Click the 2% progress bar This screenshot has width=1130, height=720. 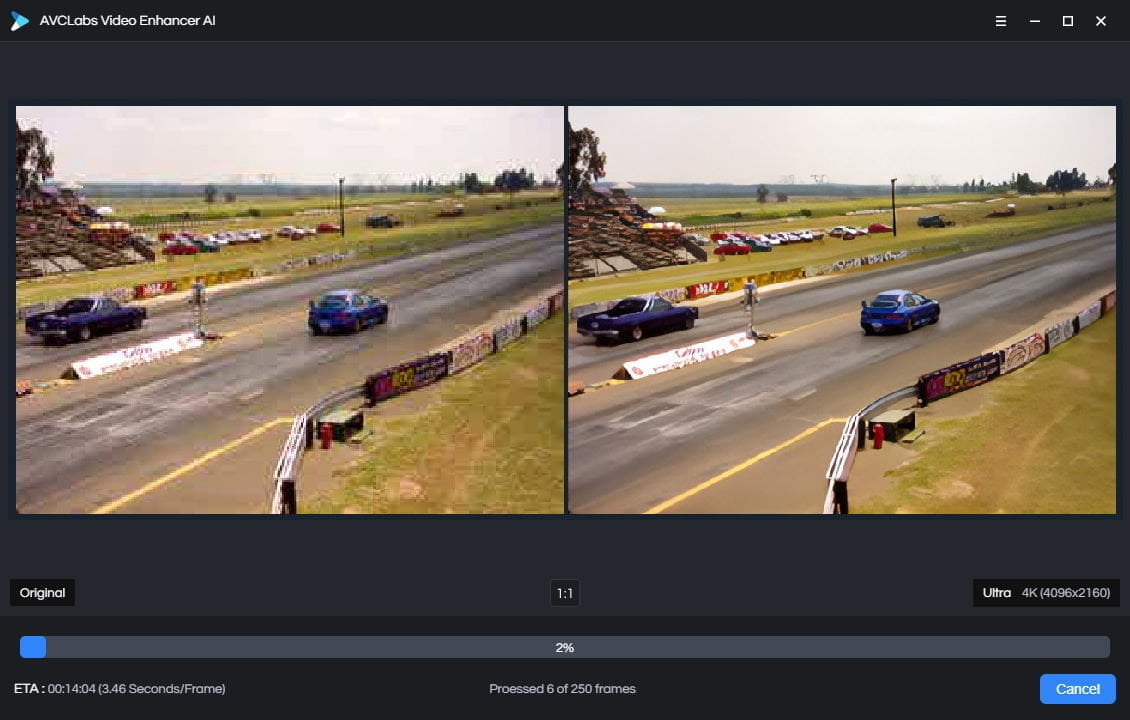[x=564, y=647]
